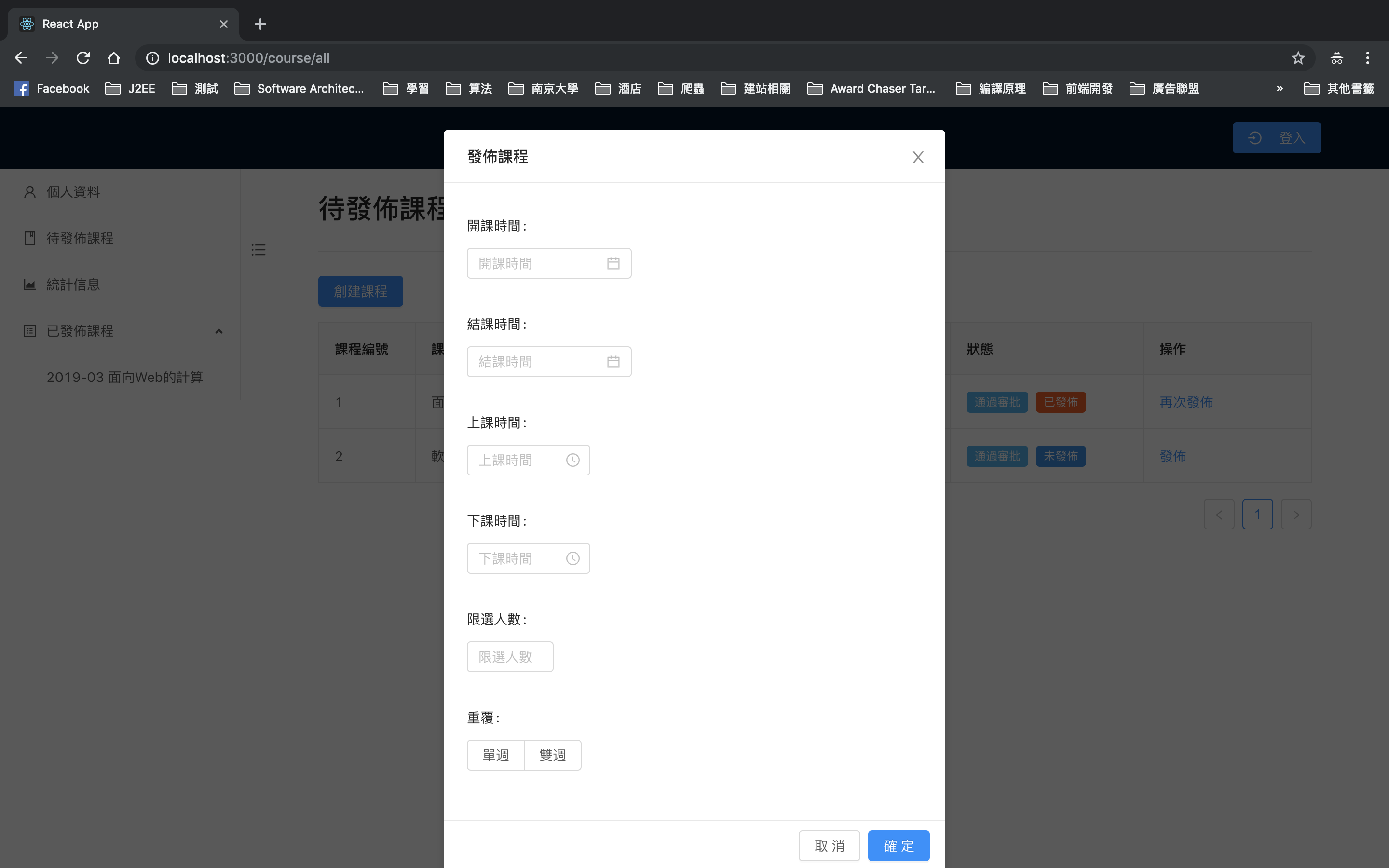Select the 雙週 repeat option
1389x868 pixels.
point(552,755)
